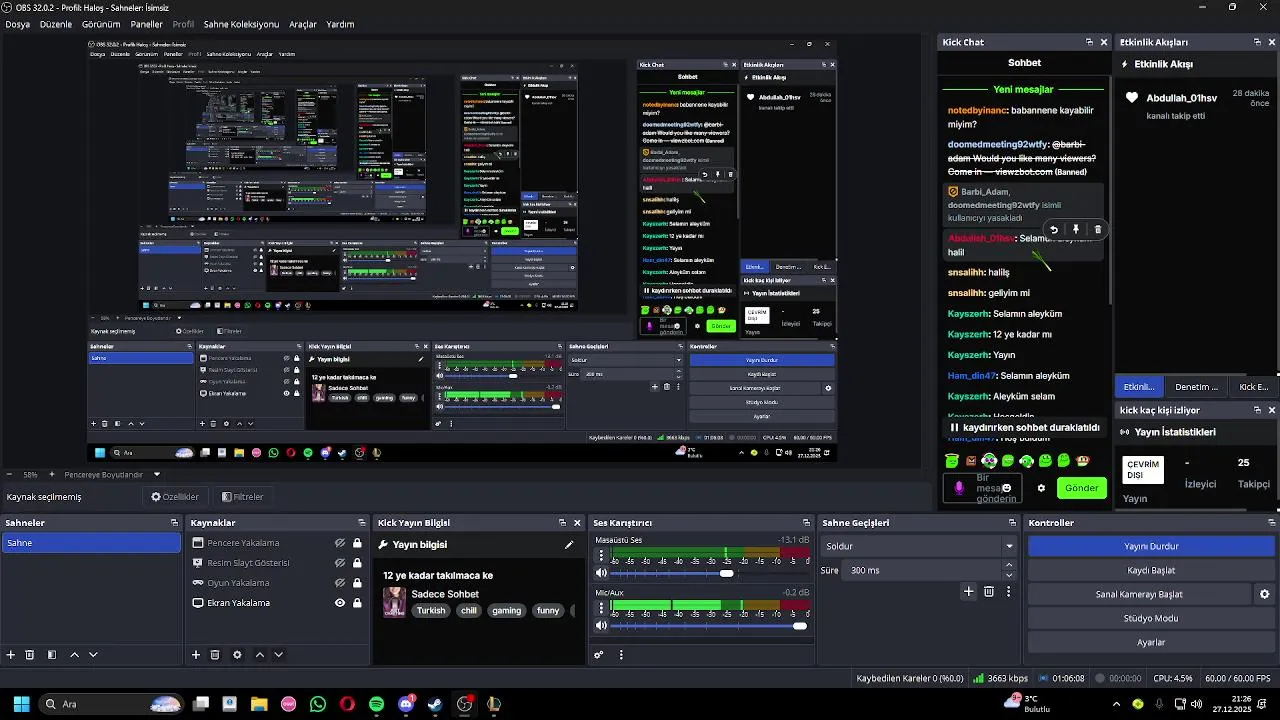Adjust the Masaüstü Ses volume slider
1280x720 pixels.
click(x=726, y=573)
